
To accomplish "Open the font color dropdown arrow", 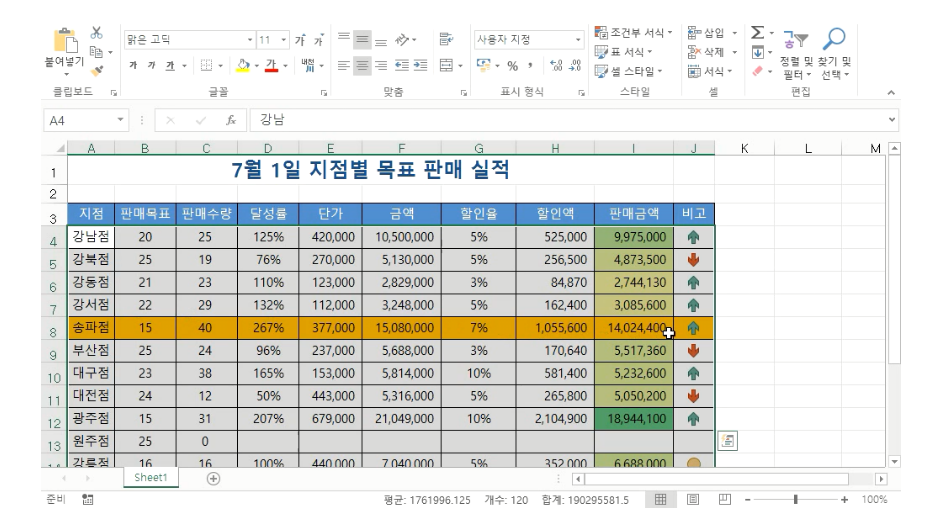I will tap(285, 65).
